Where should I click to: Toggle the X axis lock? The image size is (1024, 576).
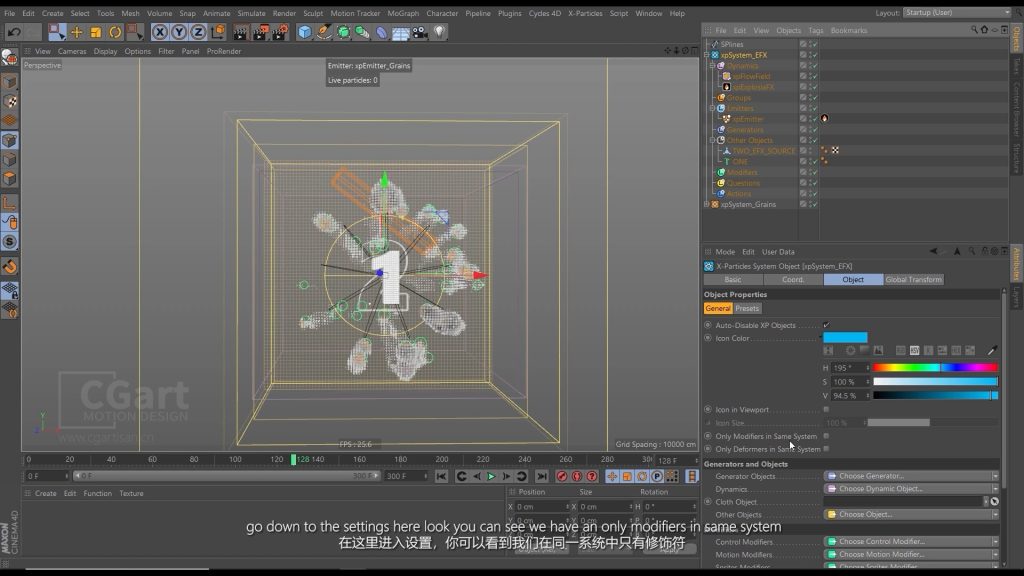pyautogui.click(x=159, y=31)
